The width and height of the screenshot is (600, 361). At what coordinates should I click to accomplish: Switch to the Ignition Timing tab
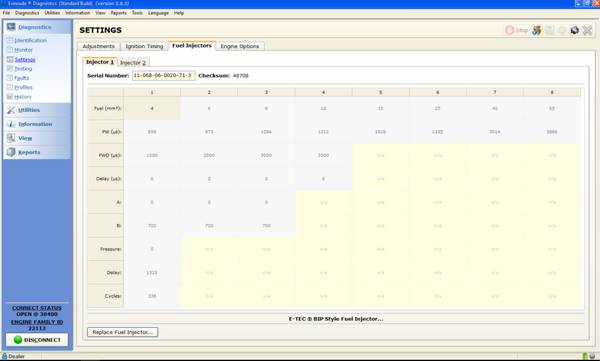pos(144,46)
